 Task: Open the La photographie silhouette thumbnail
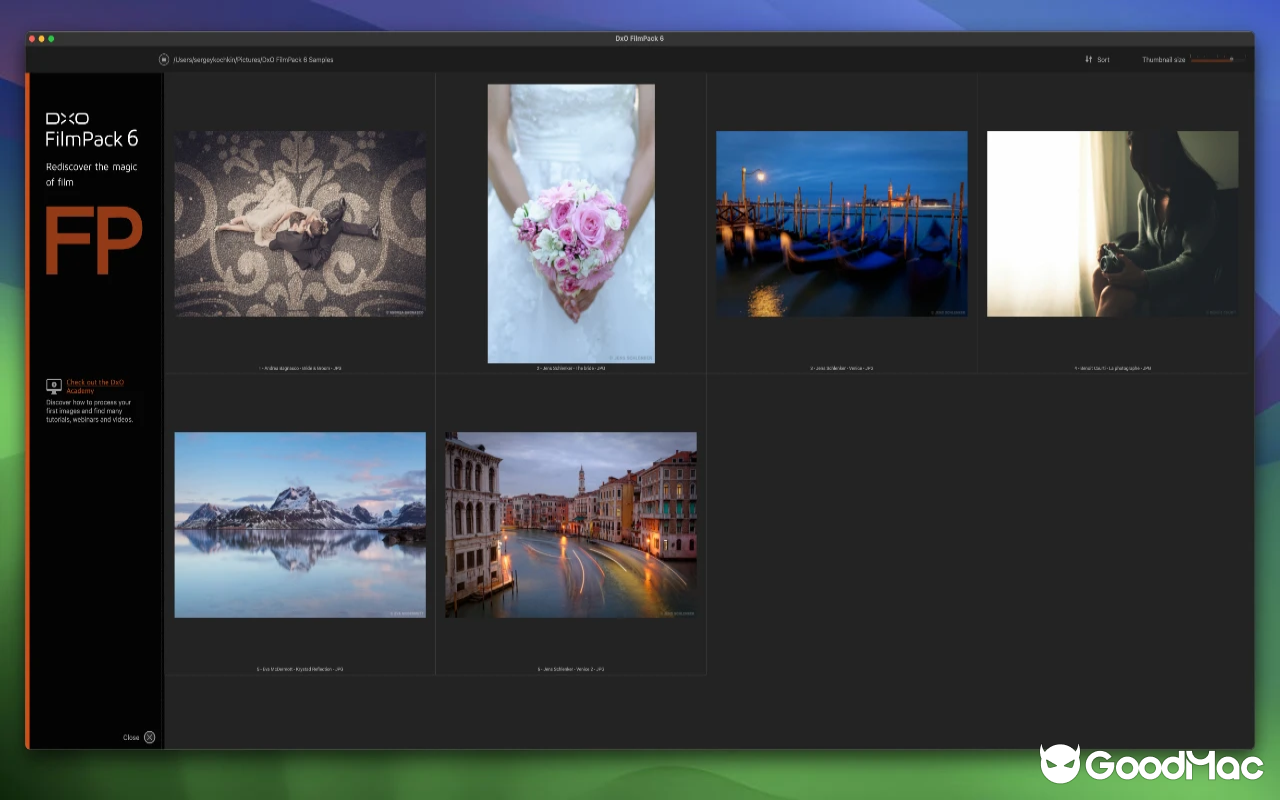coord(1112,223)
